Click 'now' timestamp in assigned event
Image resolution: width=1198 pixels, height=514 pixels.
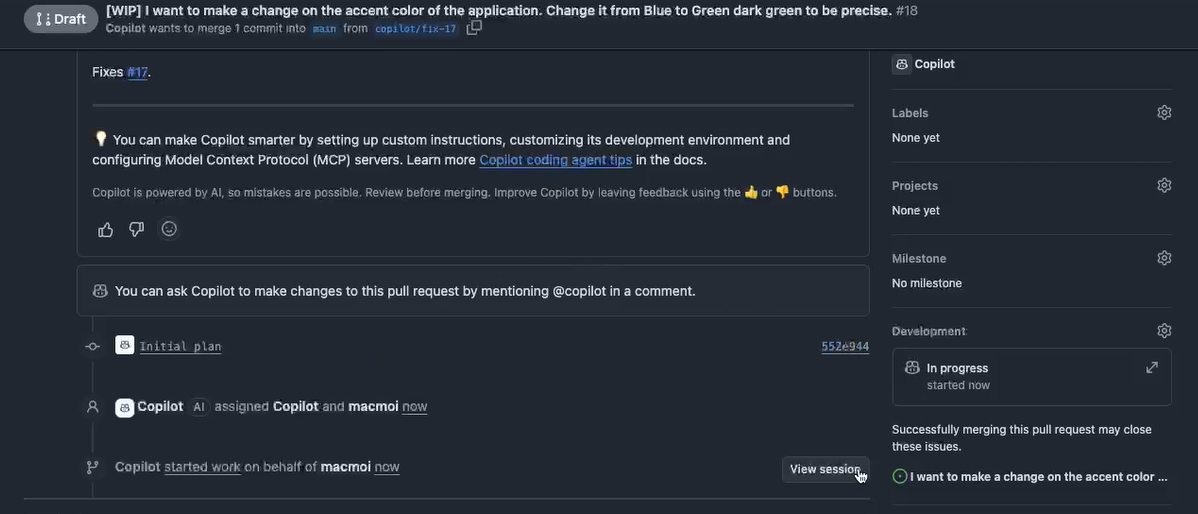[414, 406]
